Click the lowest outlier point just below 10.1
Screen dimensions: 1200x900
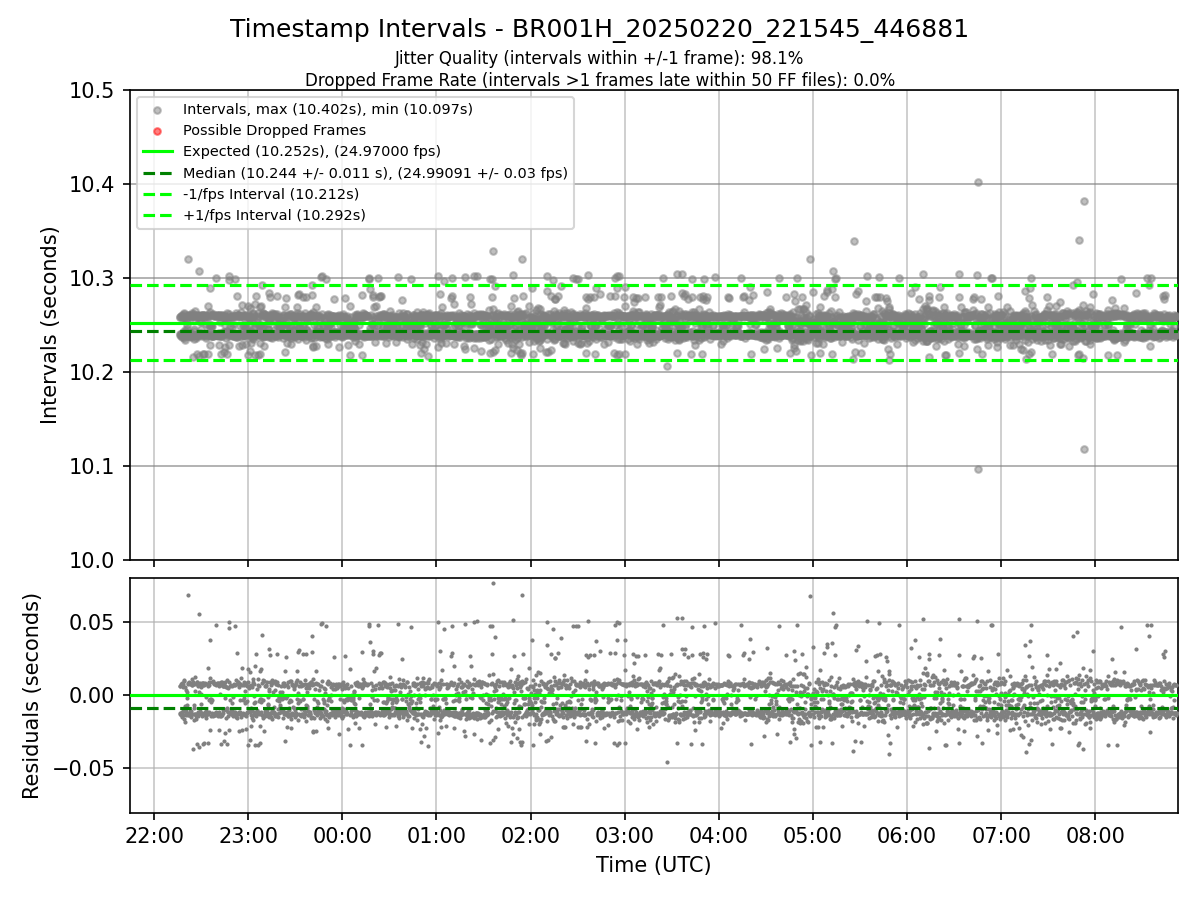click(978, 469)
